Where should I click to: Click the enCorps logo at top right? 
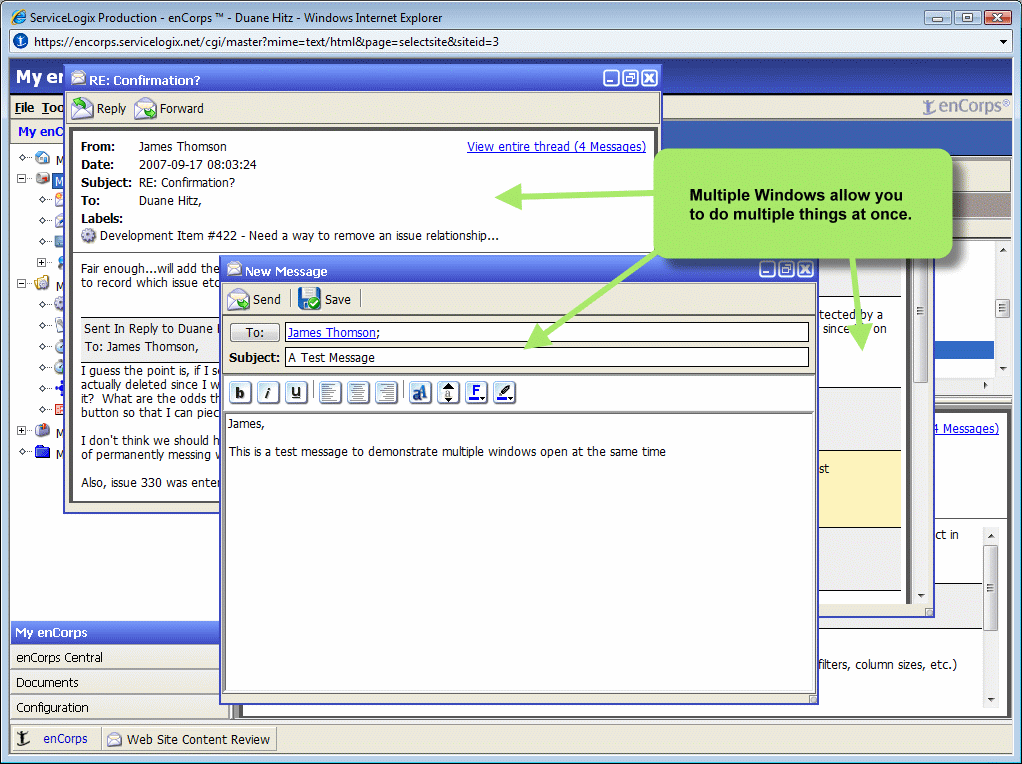tap(965, 106)
